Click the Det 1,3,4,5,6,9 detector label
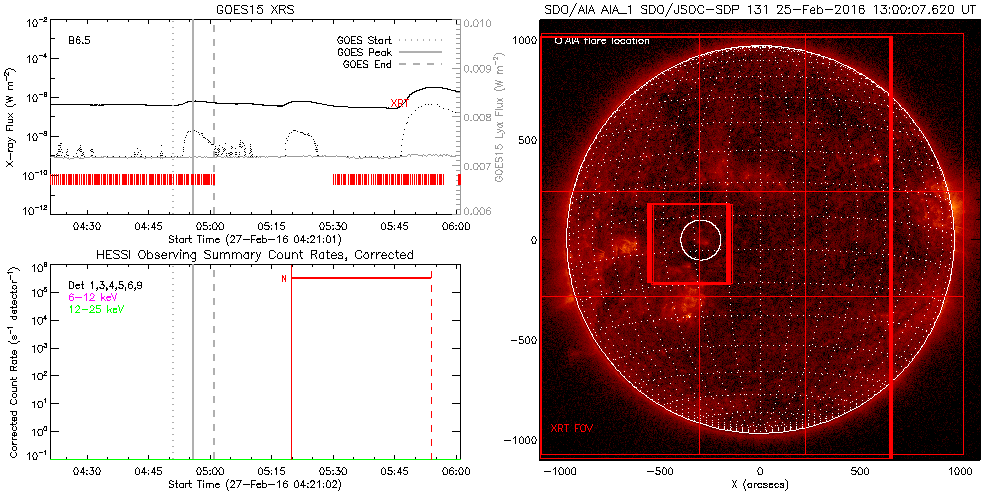This screenshot has width=1000, height=500. (104, 286)
